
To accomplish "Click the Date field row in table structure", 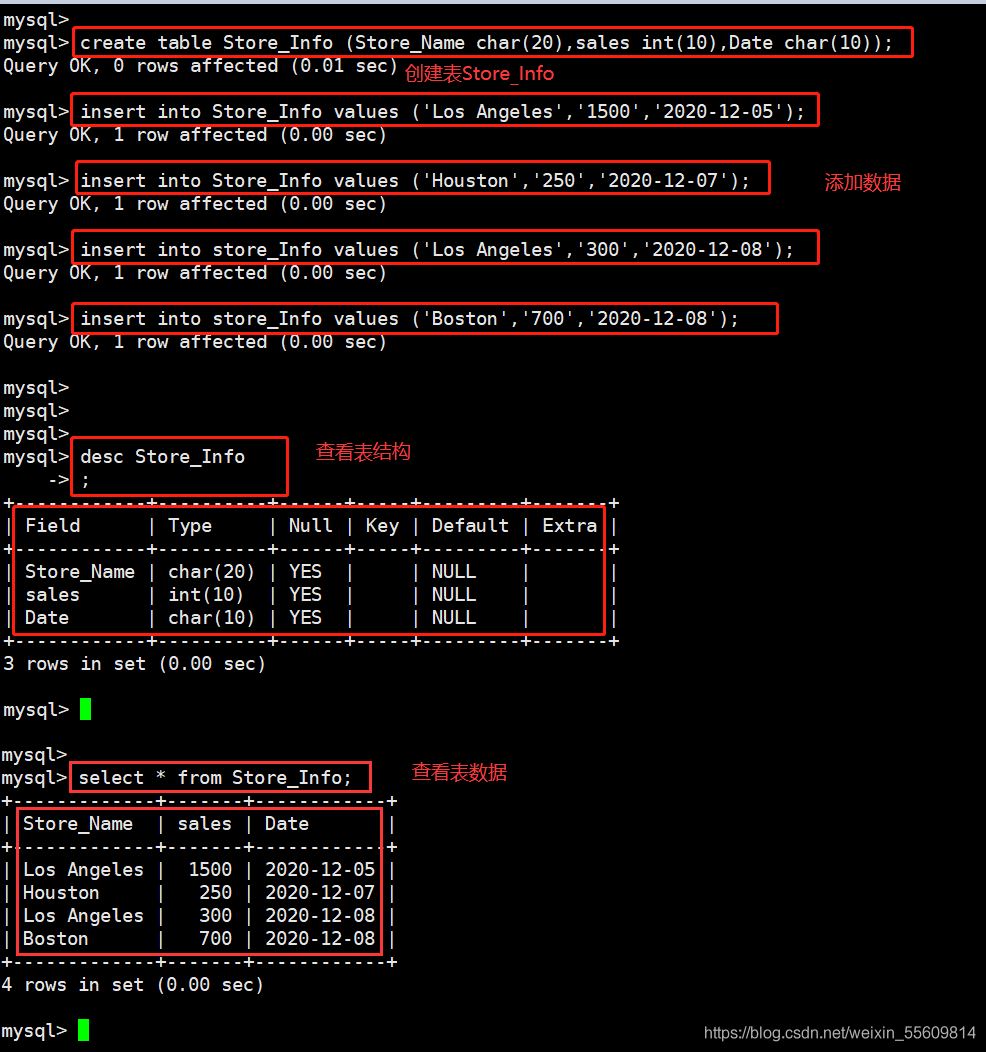I will click(46, 617).
